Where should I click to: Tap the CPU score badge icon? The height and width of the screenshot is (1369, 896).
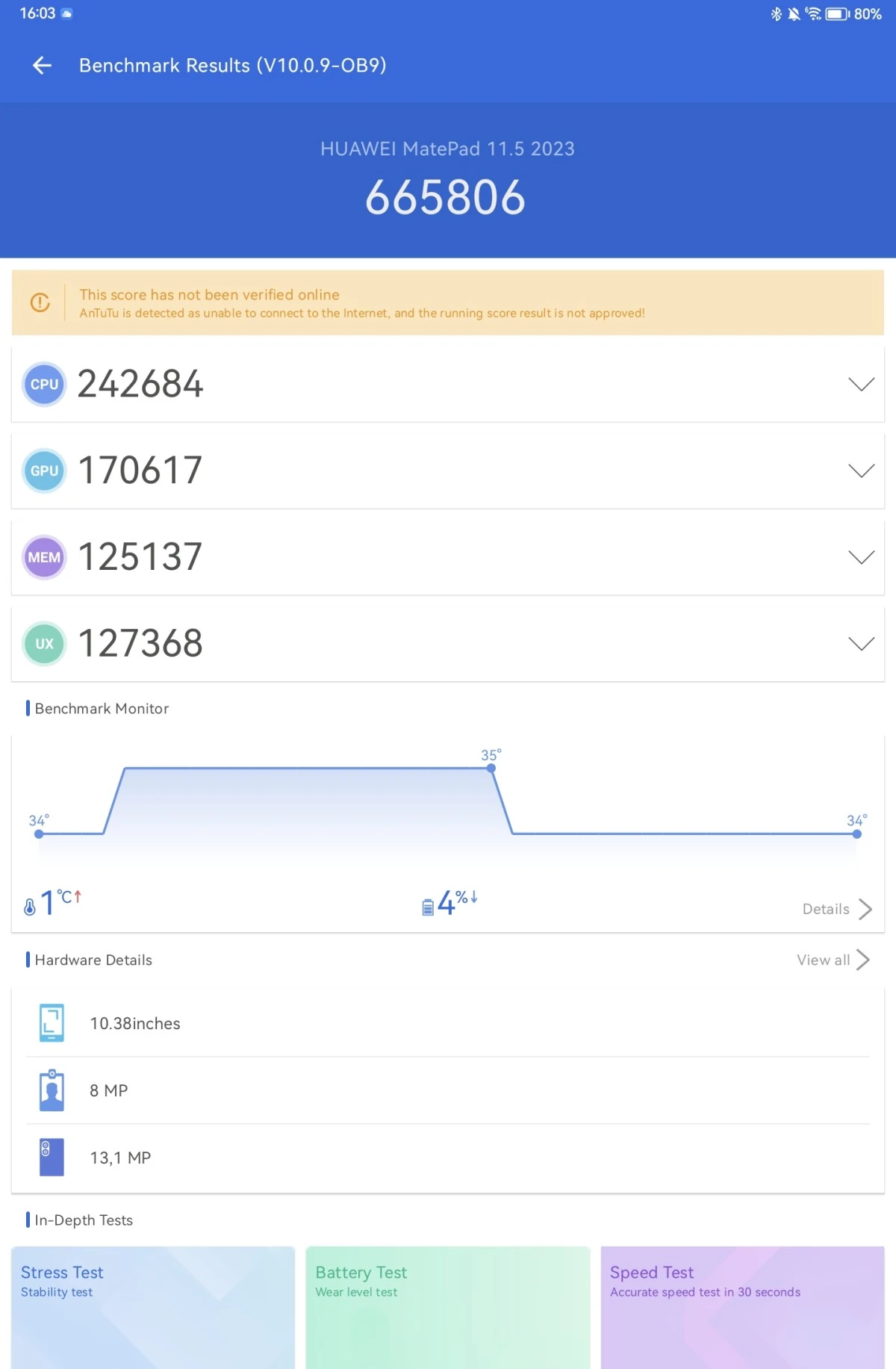(x=44, y=385)
